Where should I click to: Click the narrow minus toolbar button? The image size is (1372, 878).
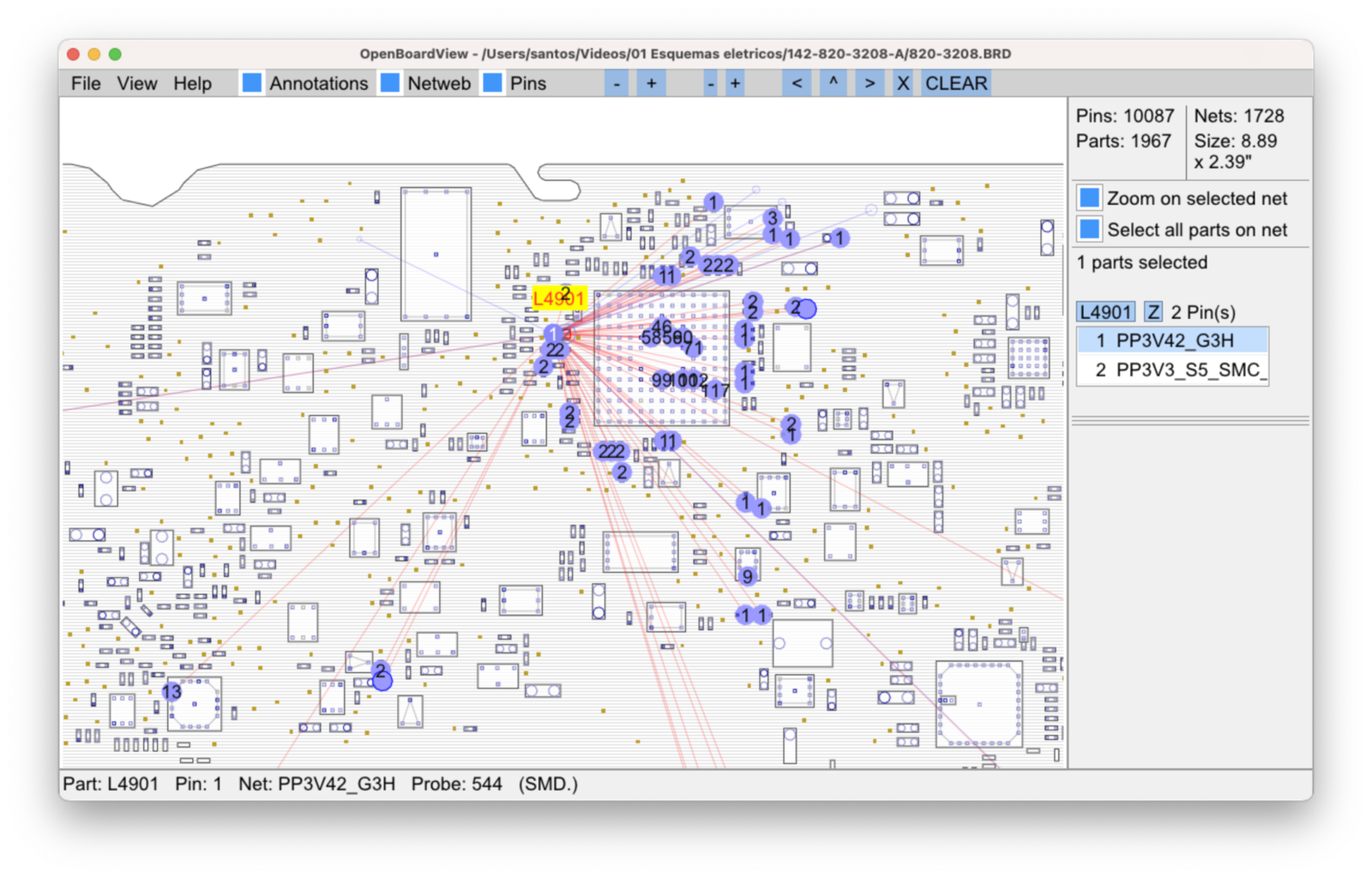[710, 83]
